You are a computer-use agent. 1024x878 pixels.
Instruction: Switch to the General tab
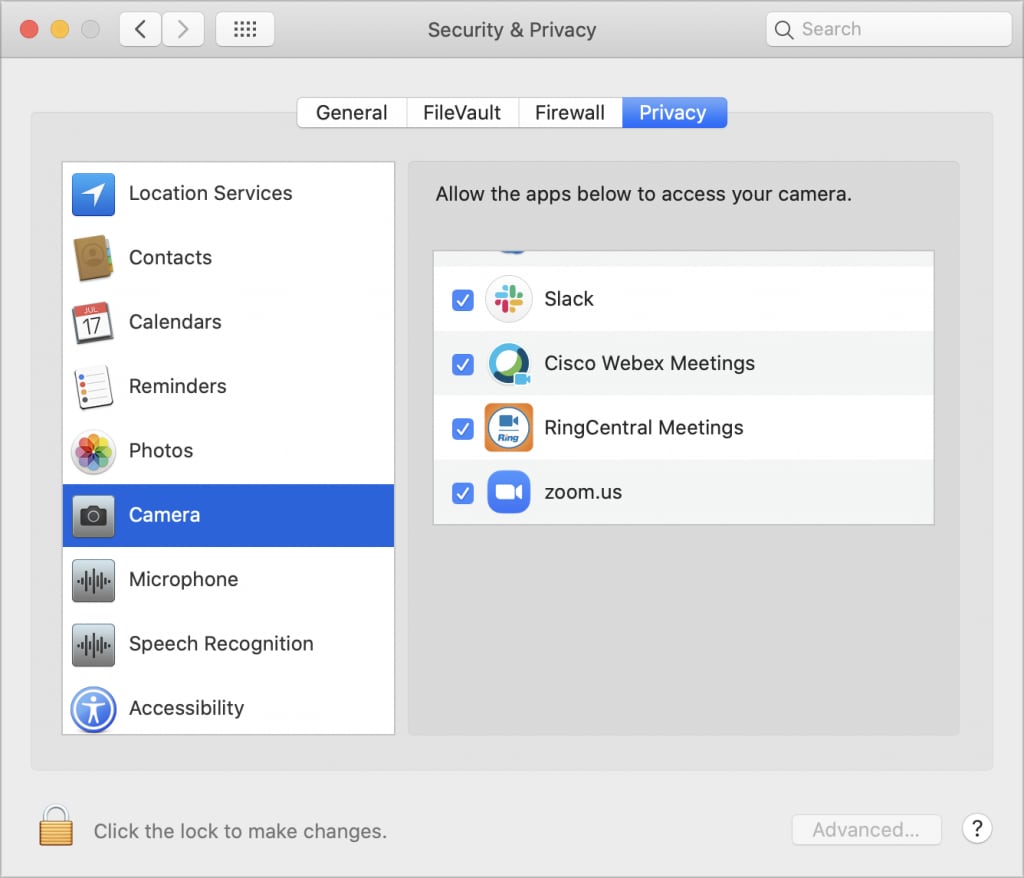tap(351, 113)
